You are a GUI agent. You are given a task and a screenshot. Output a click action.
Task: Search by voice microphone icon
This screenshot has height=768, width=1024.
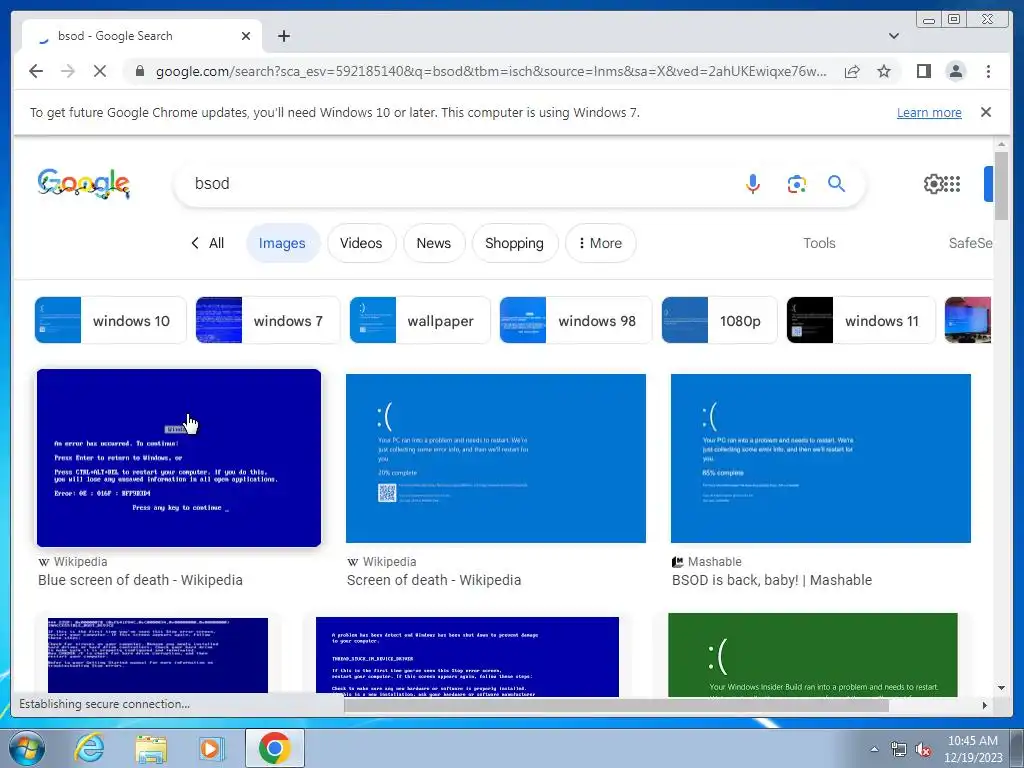tap(753, 184)
